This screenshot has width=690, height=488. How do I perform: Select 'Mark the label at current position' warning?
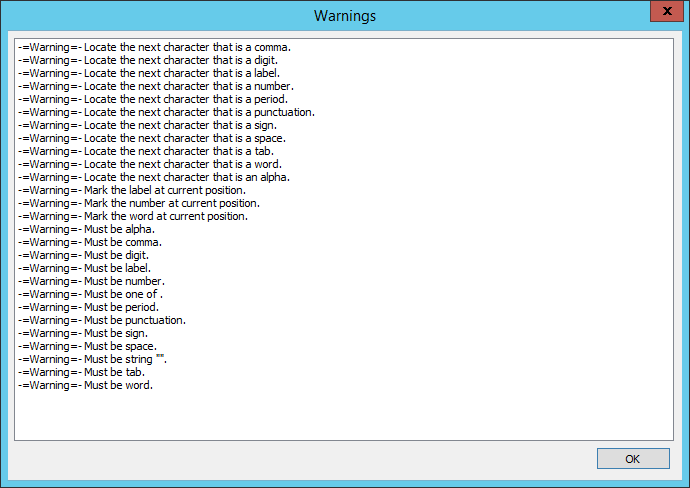tap(131, 190)
